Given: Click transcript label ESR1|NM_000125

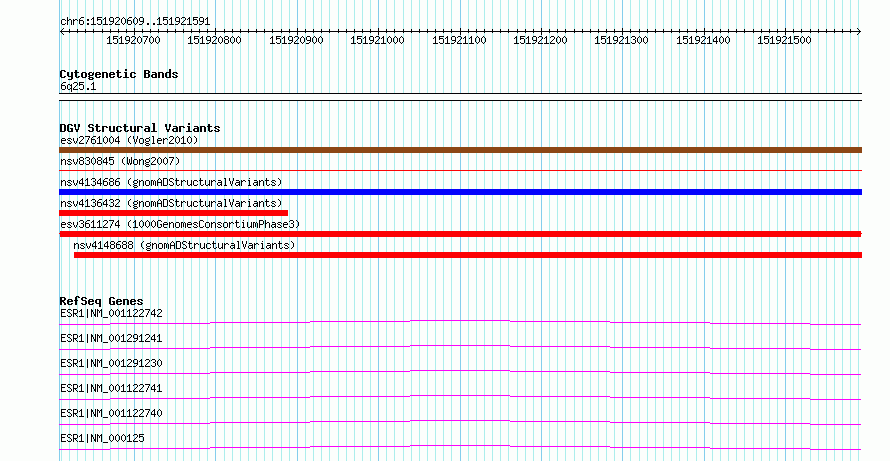Looking at the screenshot, I should pos(102,438).
